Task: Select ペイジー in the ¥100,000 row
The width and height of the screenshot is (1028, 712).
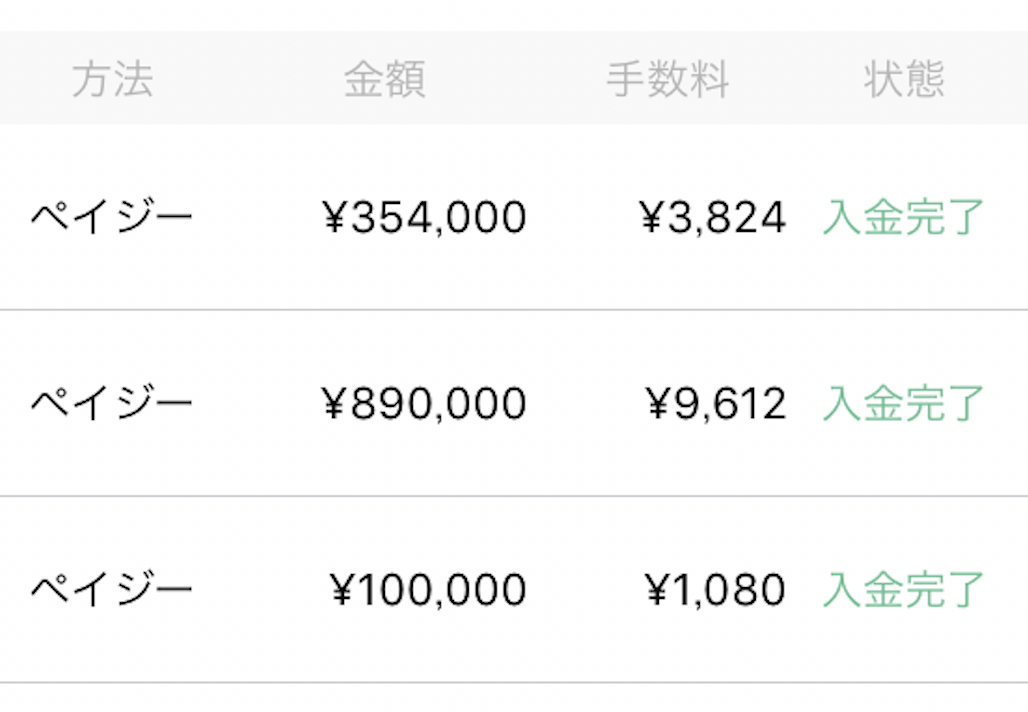Action: point(112,589)
